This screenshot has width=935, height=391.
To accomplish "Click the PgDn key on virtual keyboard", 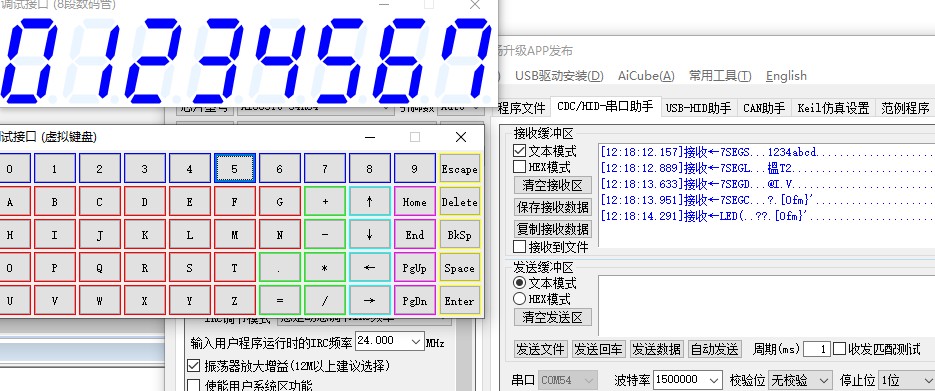I will tap(414, 300).
